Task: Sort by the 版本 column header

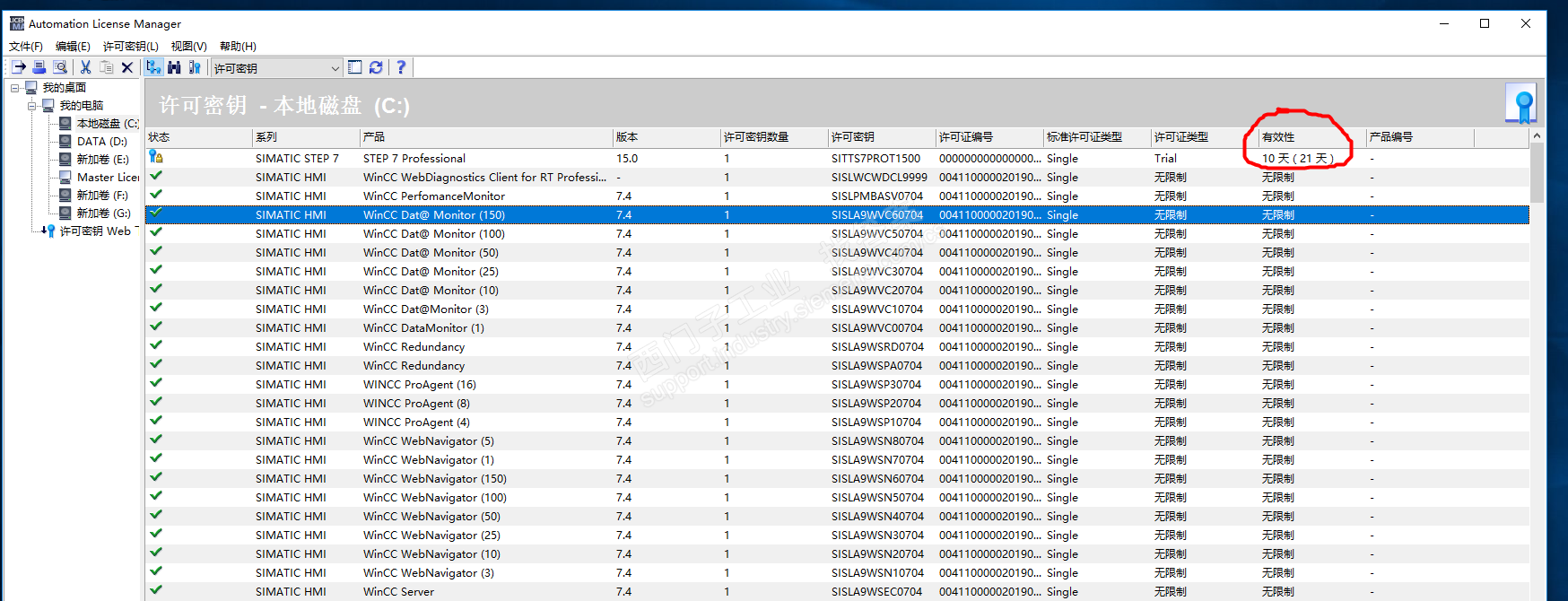Action: click(666, 137)
